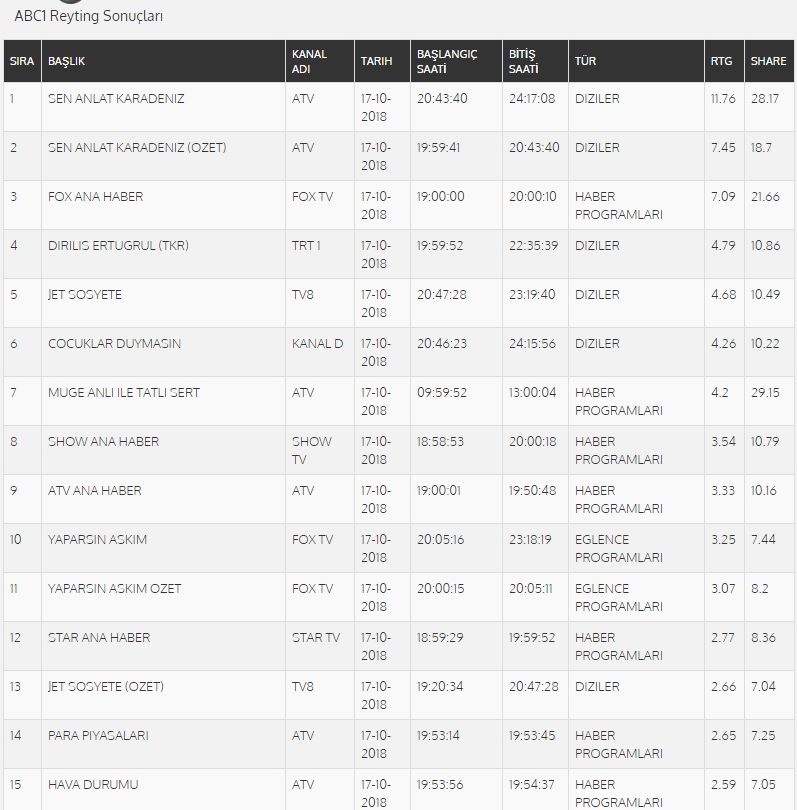Select the JET SOSYETE row title
Viewport: 797px width, 810px height.
pyautogui.click(x=85, y=294)
